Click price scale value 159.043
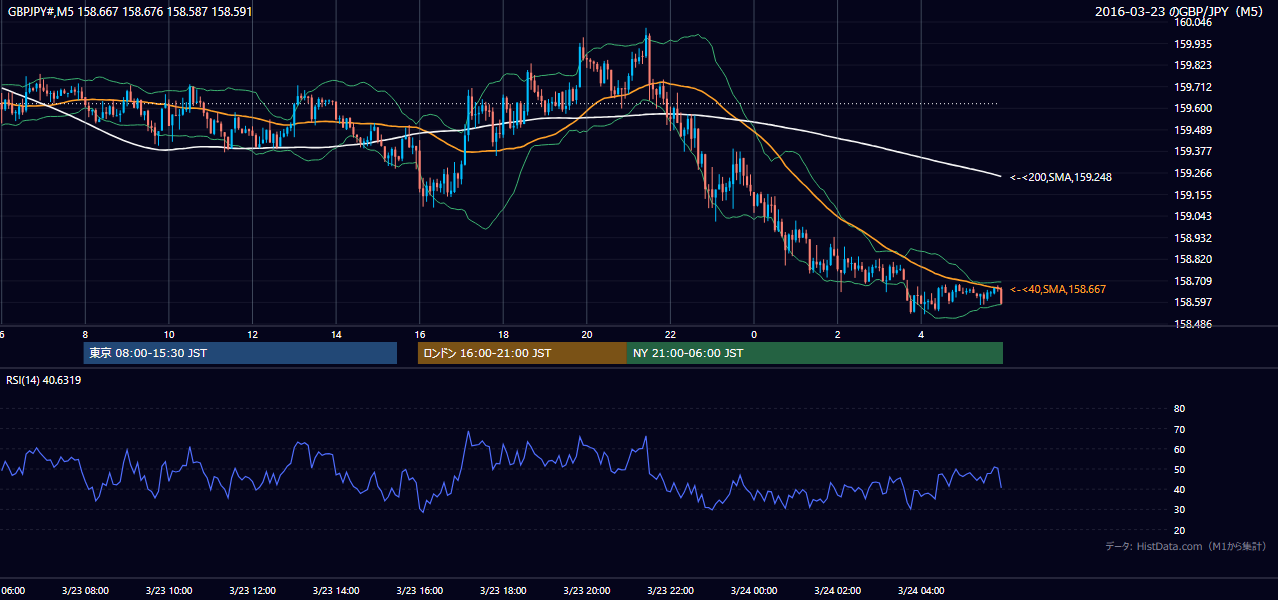This screenshot has height=600, width=1278. (1192, 216)
